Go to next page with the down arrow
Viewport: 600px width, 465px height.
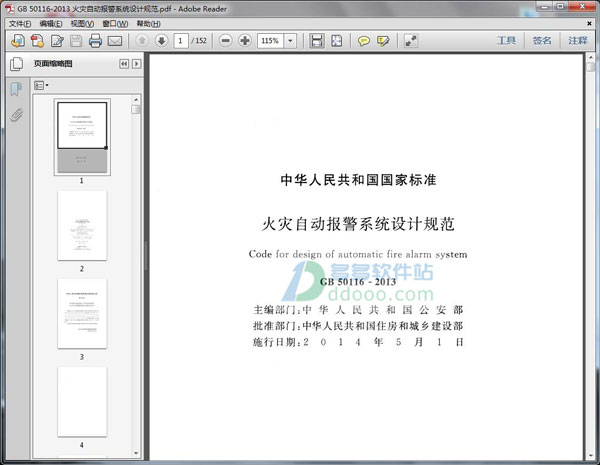(161, 40)
